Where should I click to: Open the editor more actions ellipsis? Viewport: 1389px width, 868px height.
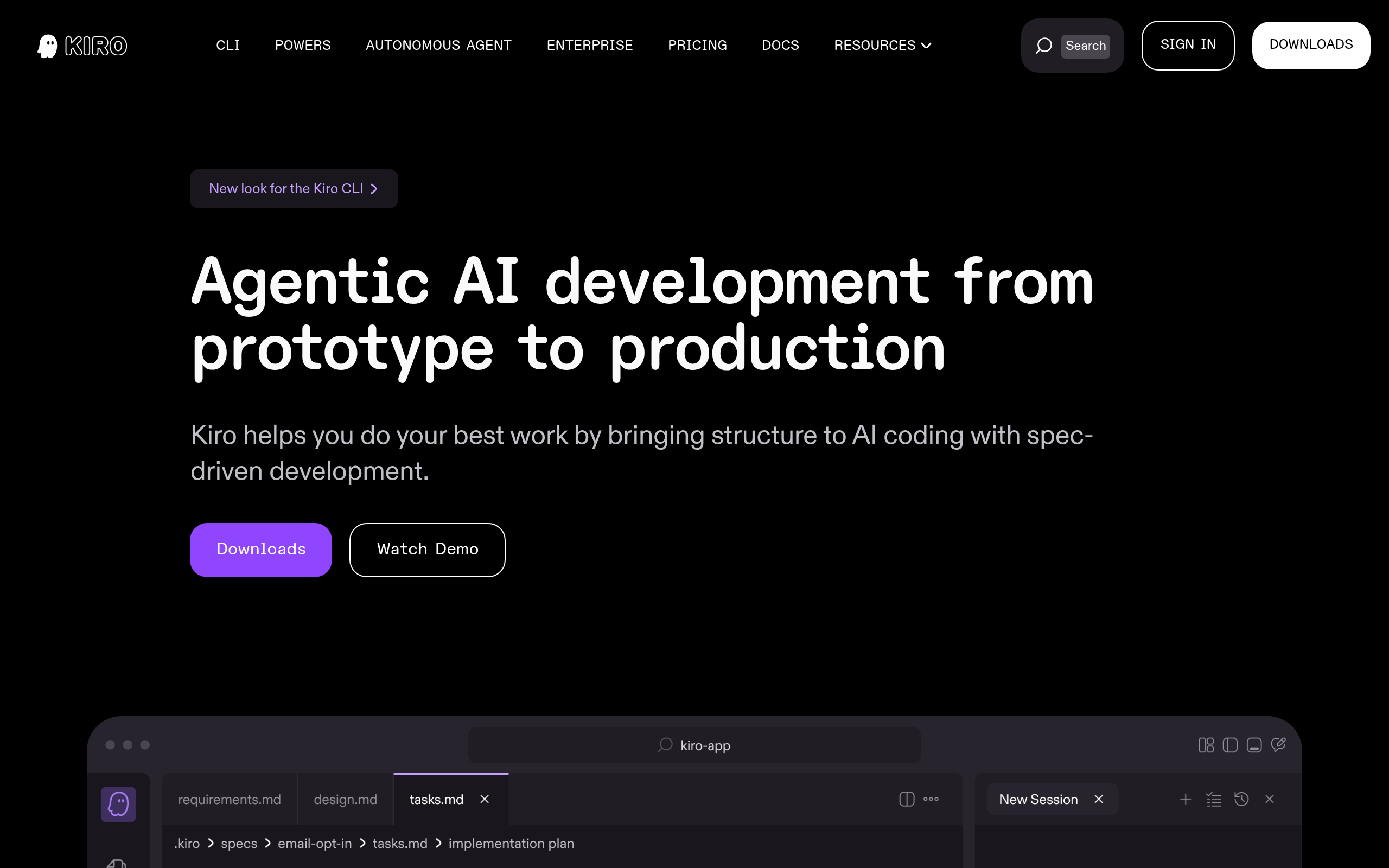[931, 799]
